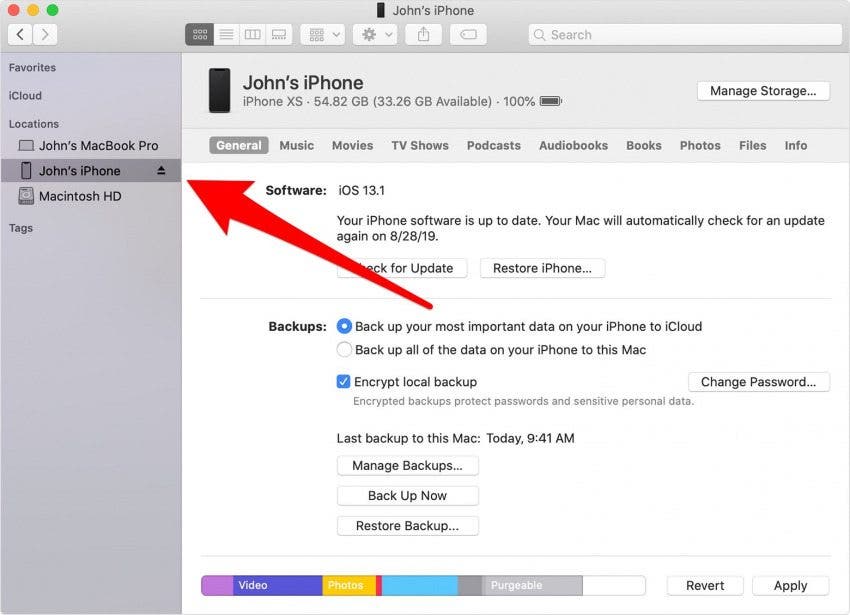Switch to list view in toolbar
The width and height of the screenshot is (850, 615).
tap(226, 35)
